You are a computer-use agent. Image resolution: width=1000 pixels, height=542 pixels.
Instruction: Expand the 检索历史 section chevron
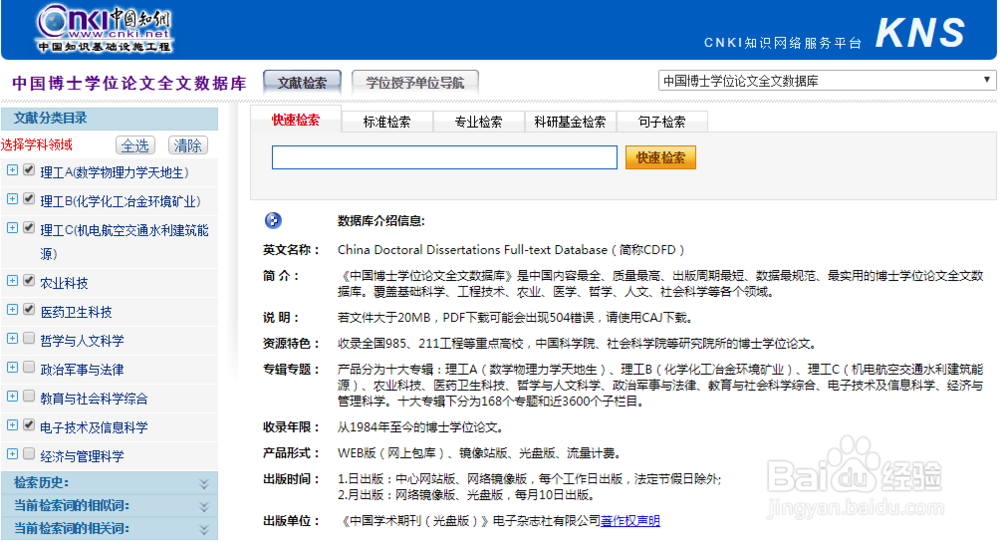(204, 483)
